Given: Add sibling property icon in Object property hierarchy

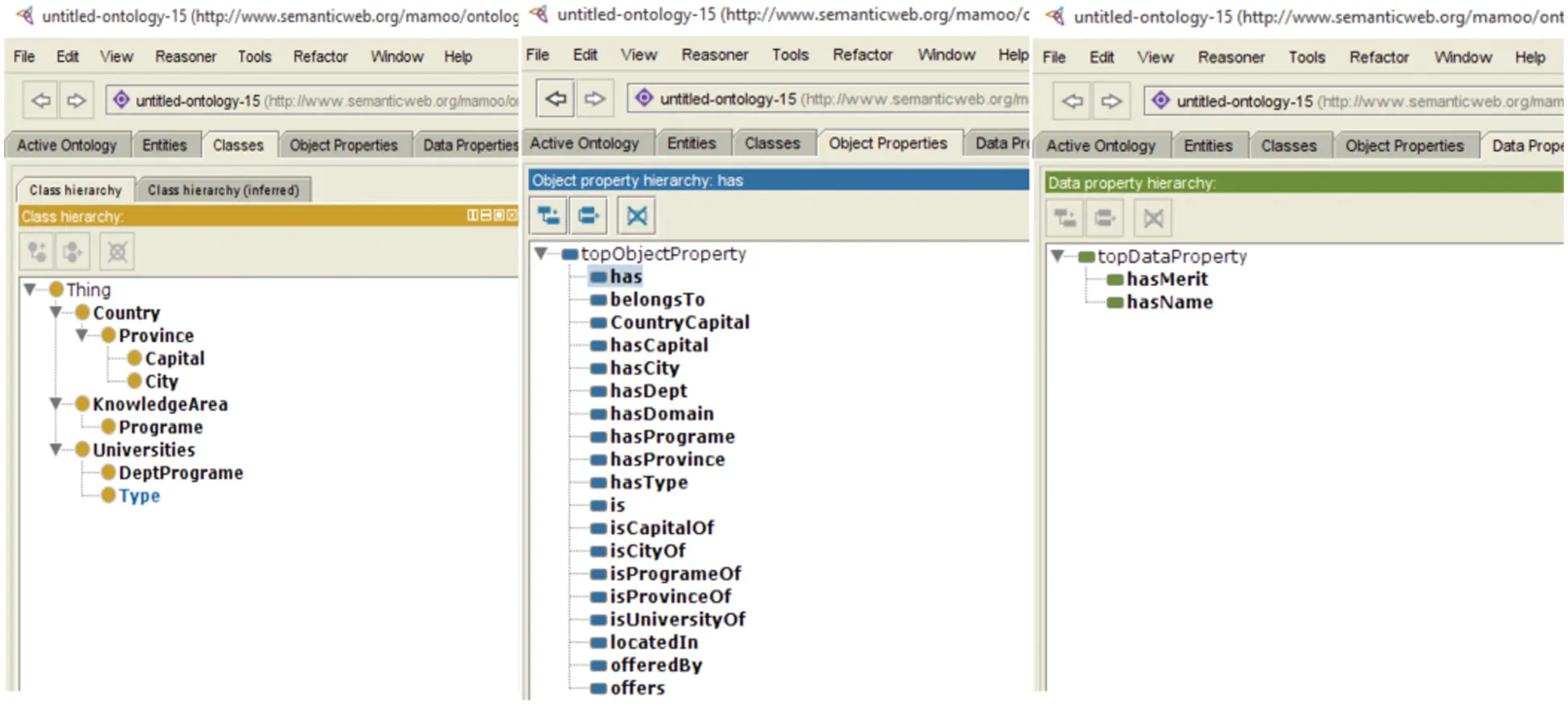Looking at the screenshot, I should [588, 215].
